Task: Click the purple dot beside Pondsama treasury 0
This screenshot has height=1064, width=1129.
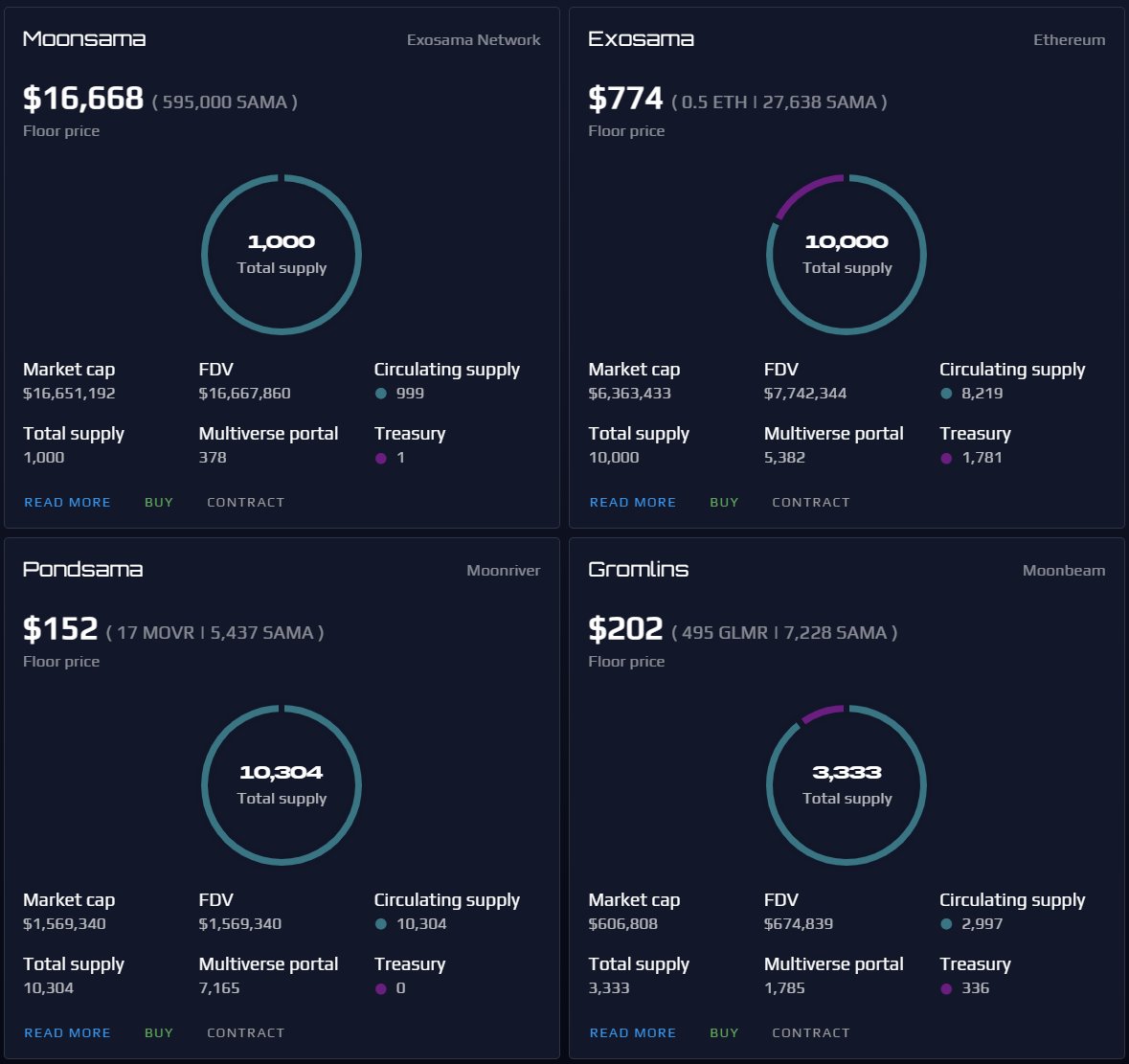Action: pyautogui.click(x=381, y=988)
